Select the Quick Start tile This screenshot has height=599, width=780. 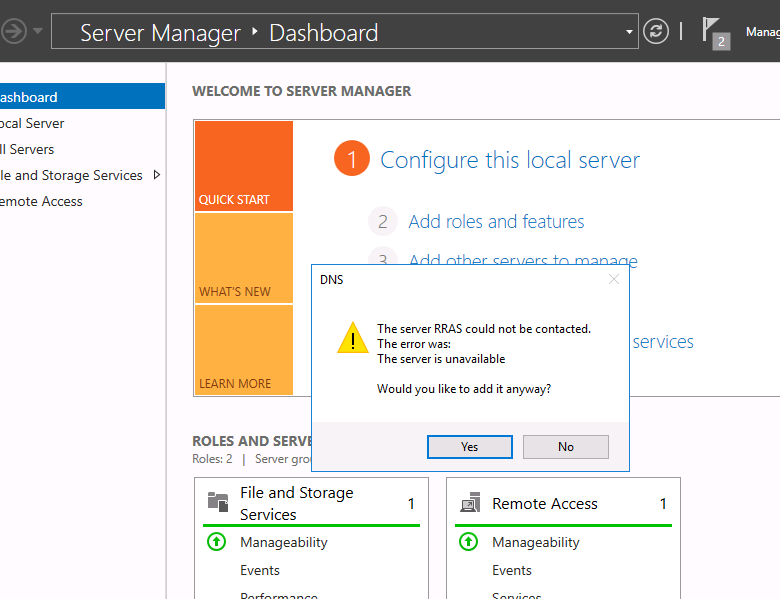(x=243, y=166)
